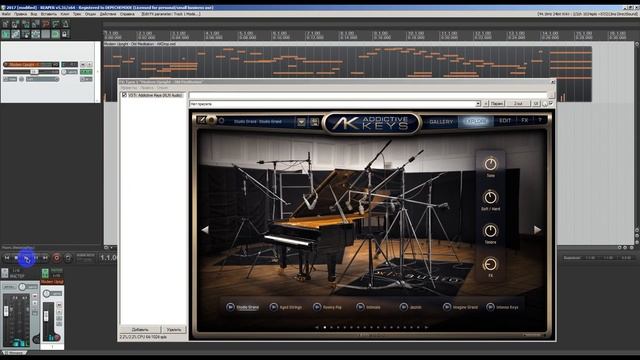640x360 pixels.
Task: Toggle the repeat loop button in transport
Action: 68,258
